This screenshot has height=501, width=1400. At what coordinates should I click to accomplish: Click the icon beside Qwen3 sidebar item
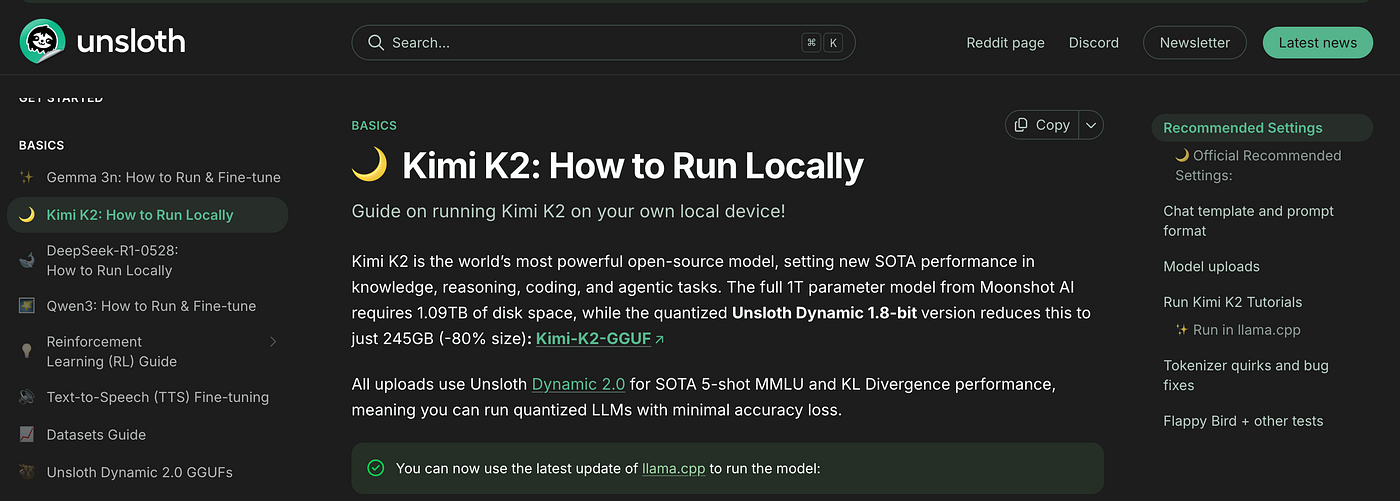click(x=27, y=306)
